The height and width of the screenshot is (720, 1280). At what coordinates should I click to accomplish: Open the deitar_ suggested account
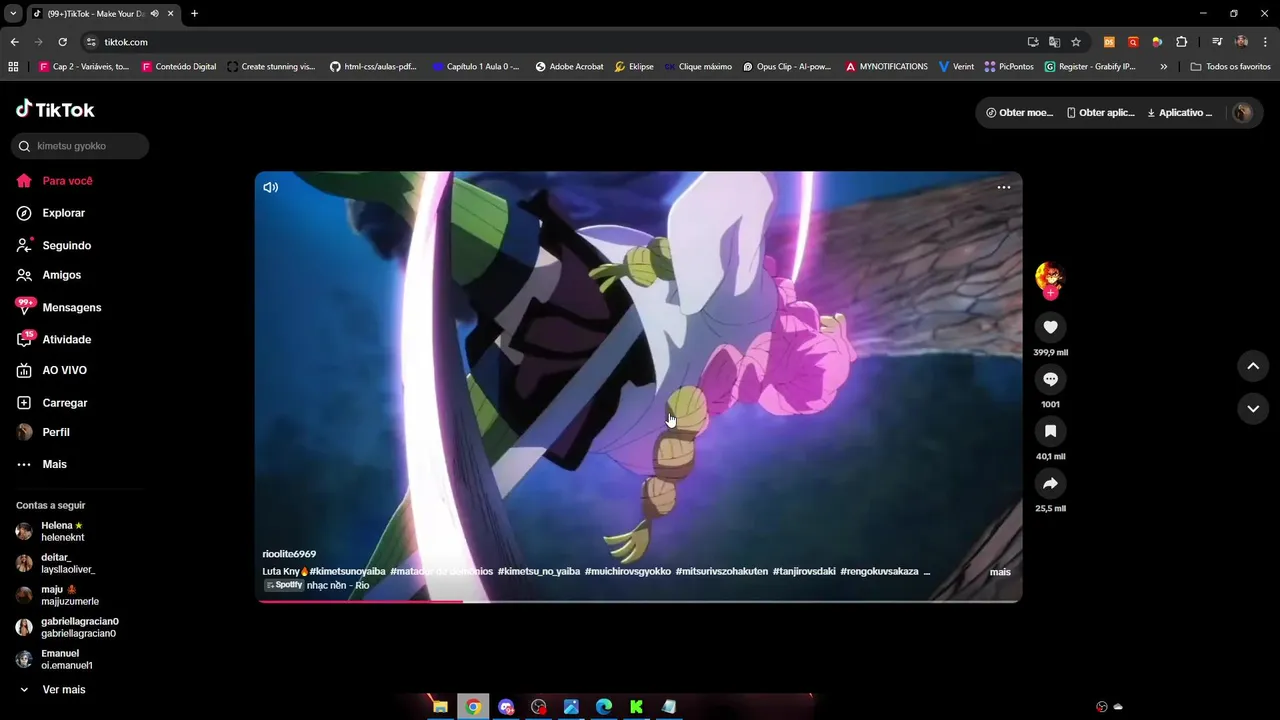(x=56, y=563)
